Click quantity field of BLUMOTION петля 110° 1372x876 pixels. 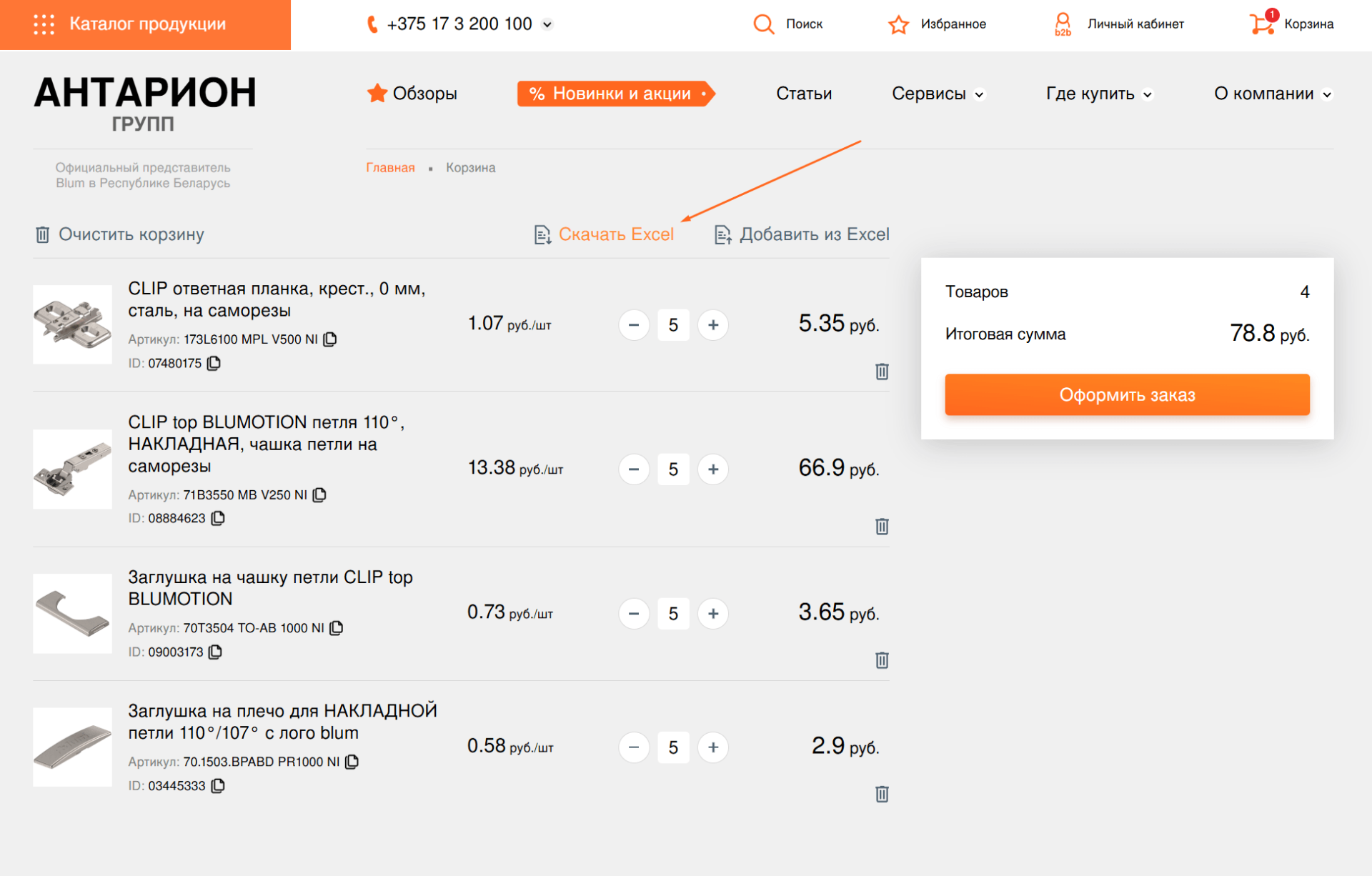[673, 469]
